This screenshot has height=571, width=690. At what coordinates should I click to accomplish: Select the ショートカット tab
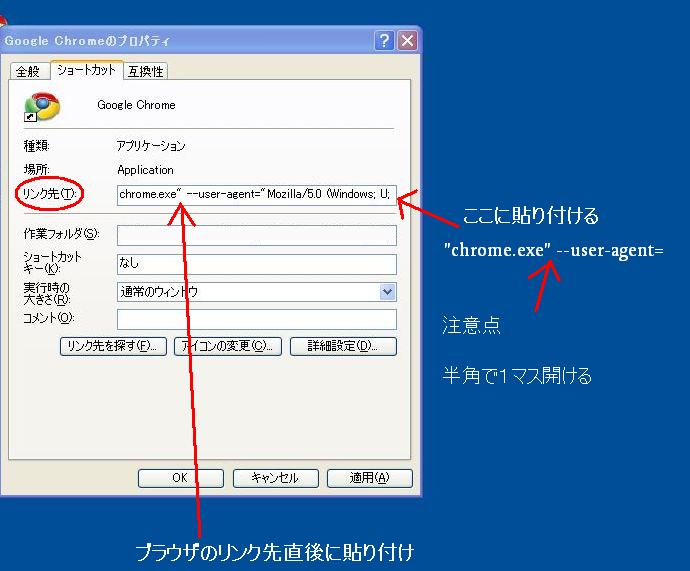point(86,70)
